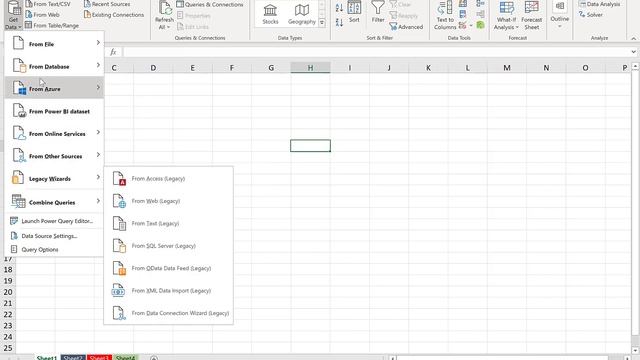Screen dimensions: 640x360
Task: Expand the formula bar
Action: point(633,52)
